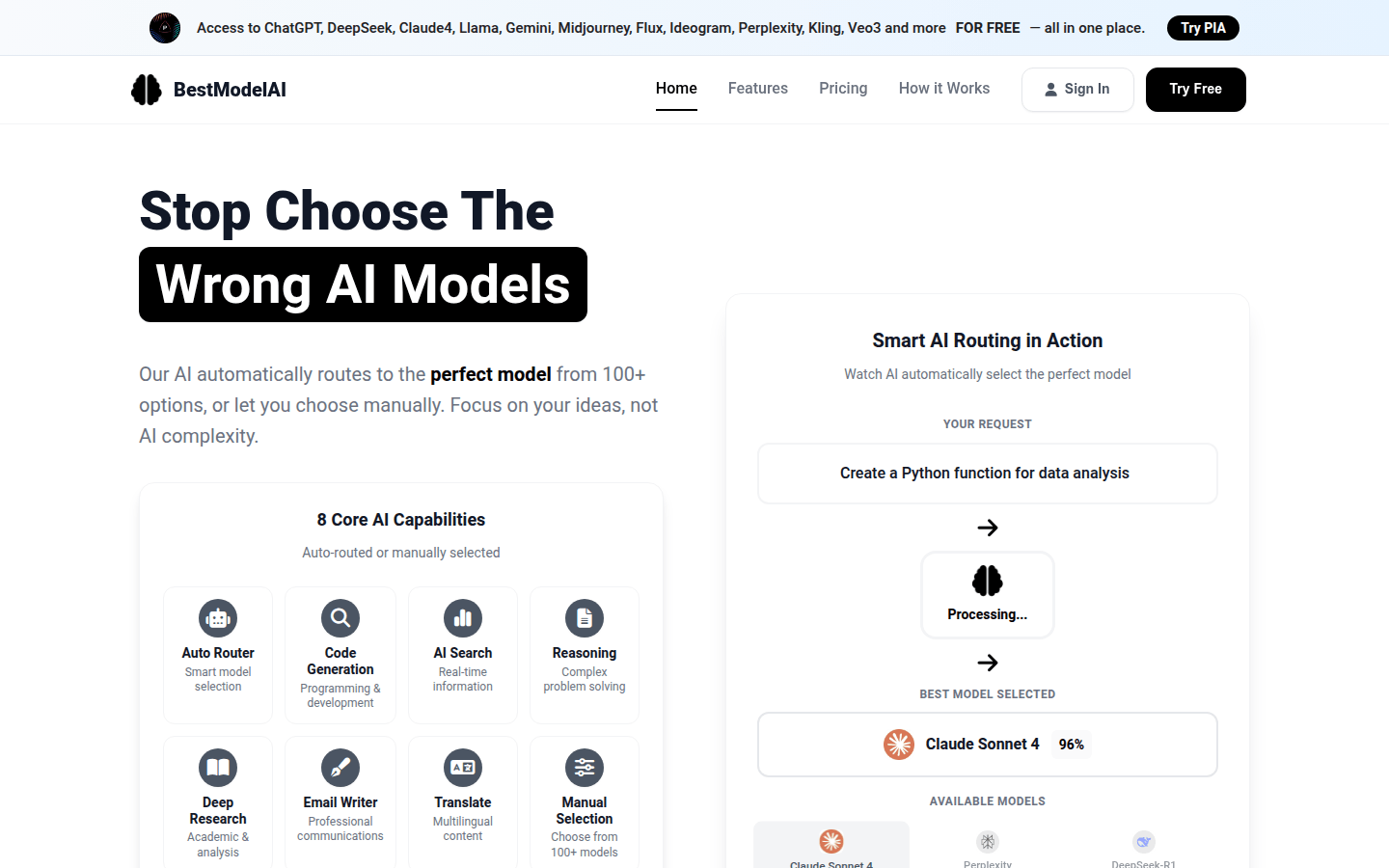
Task: Select the Claude Sonnet 4 available model thumbnail
Action: coord(831,846)
